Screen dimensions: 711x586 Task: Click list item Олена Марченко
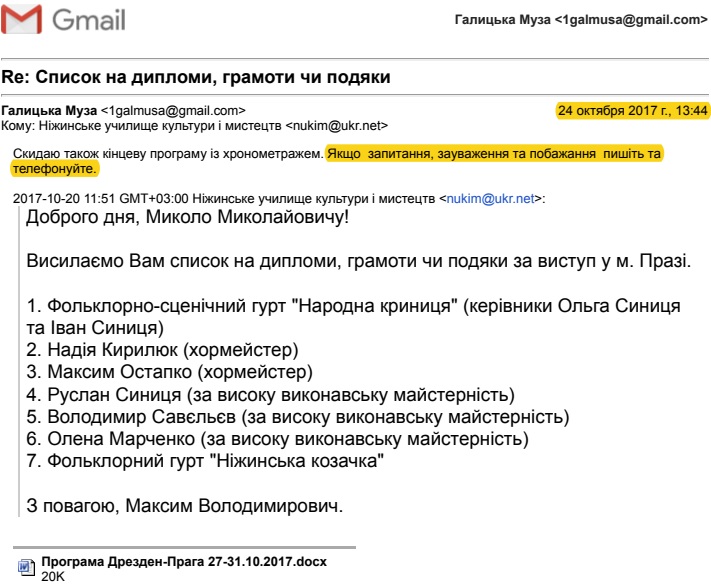[278, 437]
